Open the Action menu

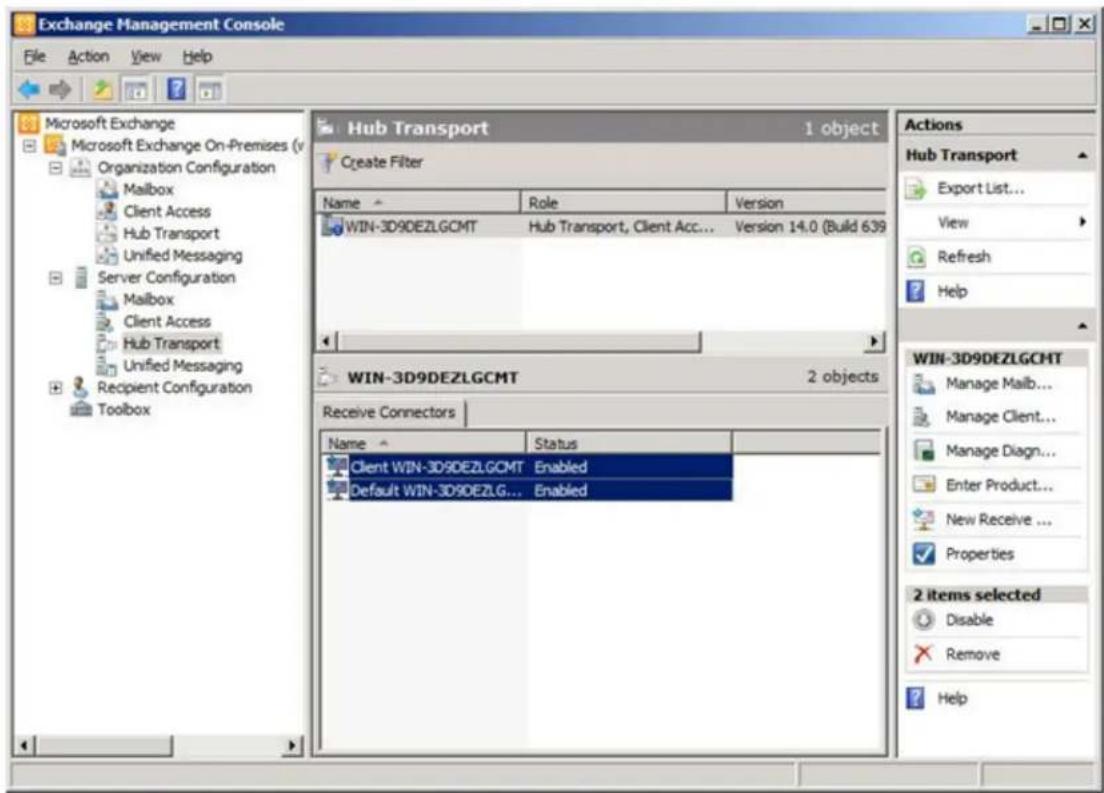[88, 56]
